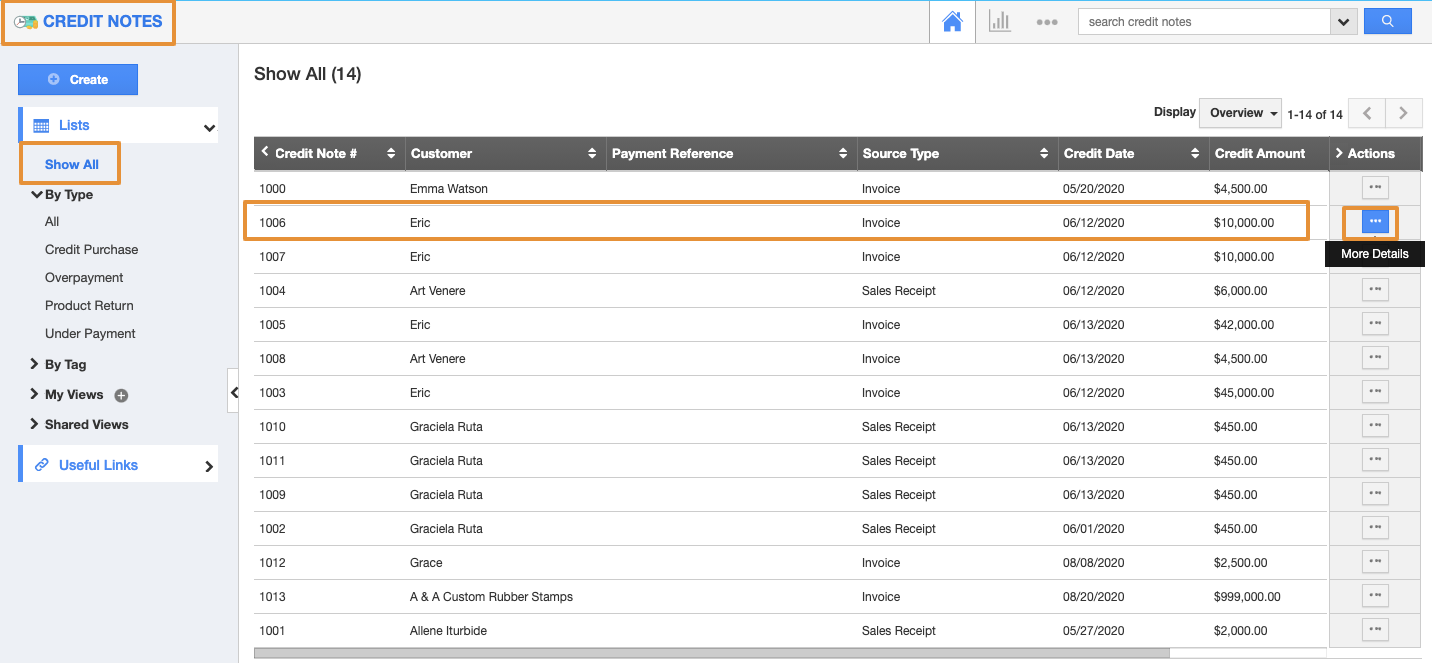Go to next page arrow
The height and width of the screenshot is (663, 1432).
pos(1403,113)
